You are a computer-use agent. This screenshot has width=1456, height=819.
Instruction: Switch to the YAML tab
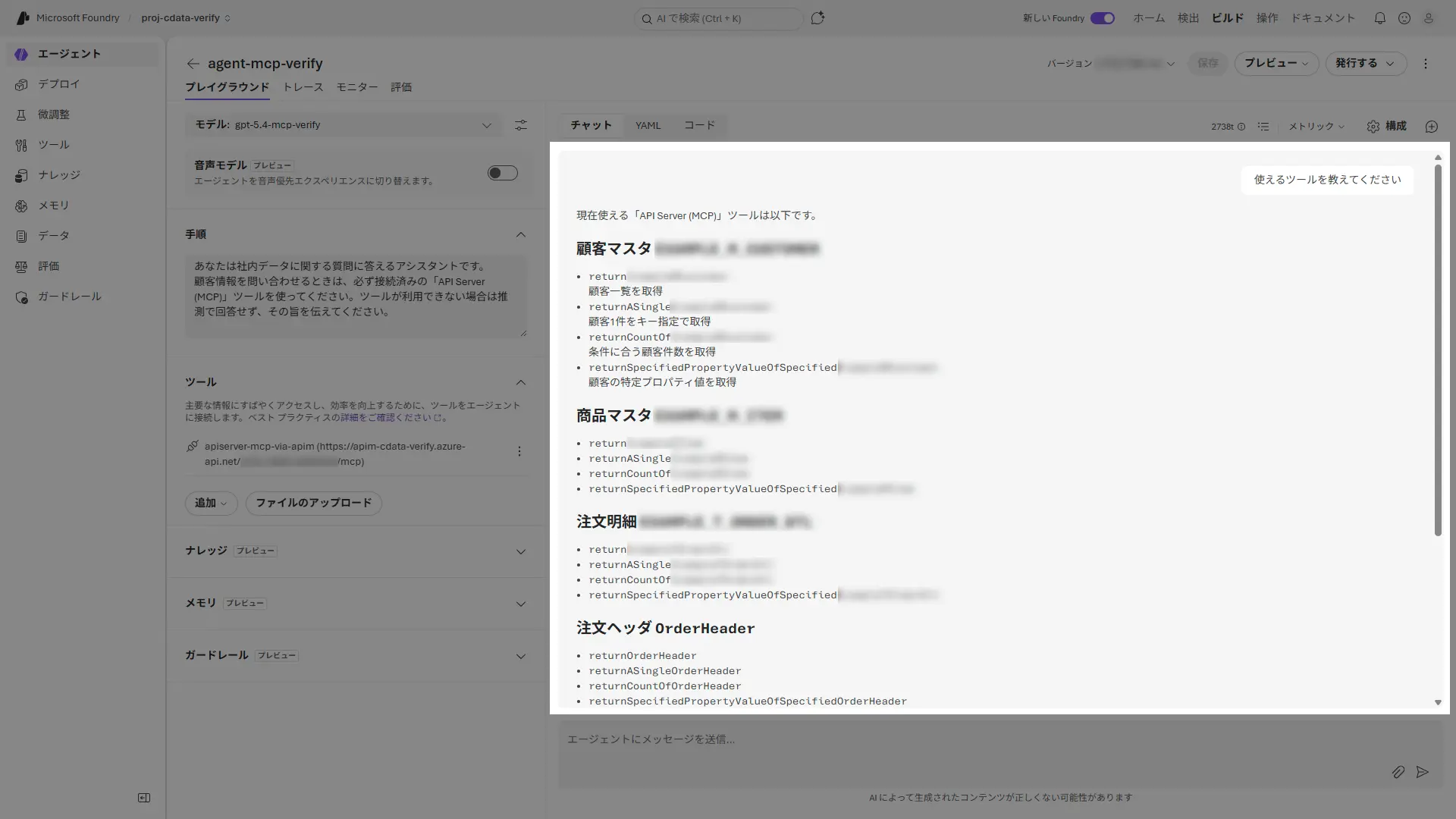click(648, 126)
